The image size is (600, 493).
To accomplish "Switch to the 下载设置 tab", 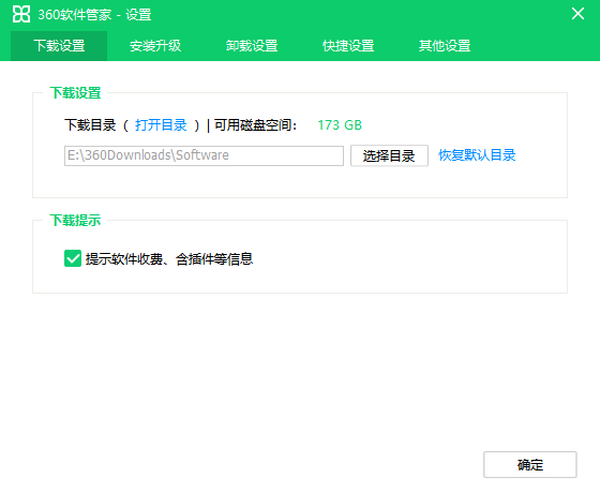I will point(59,46).
